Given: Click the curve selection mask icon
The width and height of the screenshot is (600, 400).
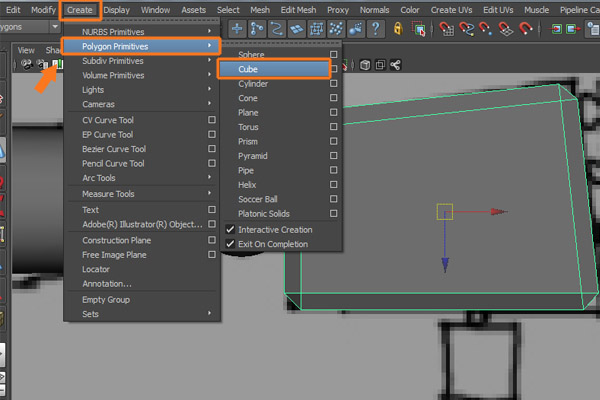Looking at the screenshot, I should [x=277, y=28].
